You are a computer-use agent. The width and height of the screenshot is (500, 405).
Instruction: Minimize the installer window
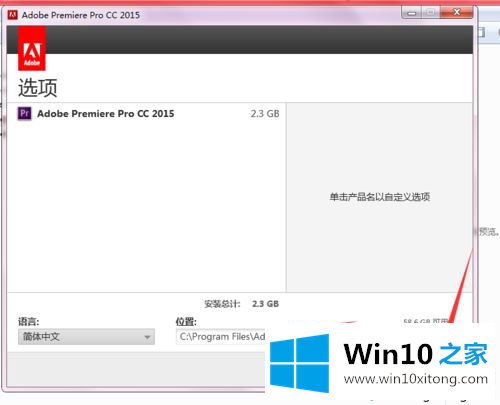coord(412,13)
